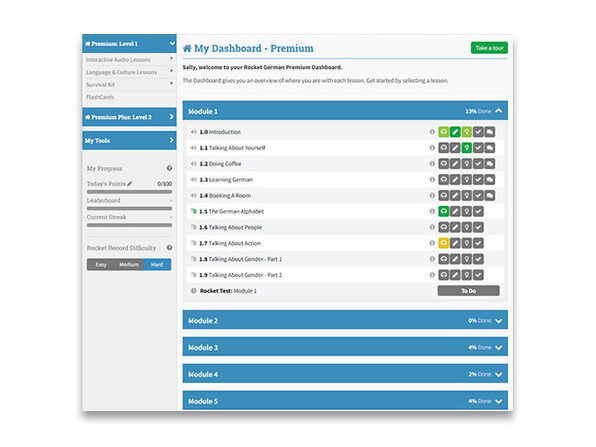Image resolution: width=596 pixels, height=447 pixels.
Task: Click the lightbulb icon for 1.3 Learning German
Action: pos(467,179)
